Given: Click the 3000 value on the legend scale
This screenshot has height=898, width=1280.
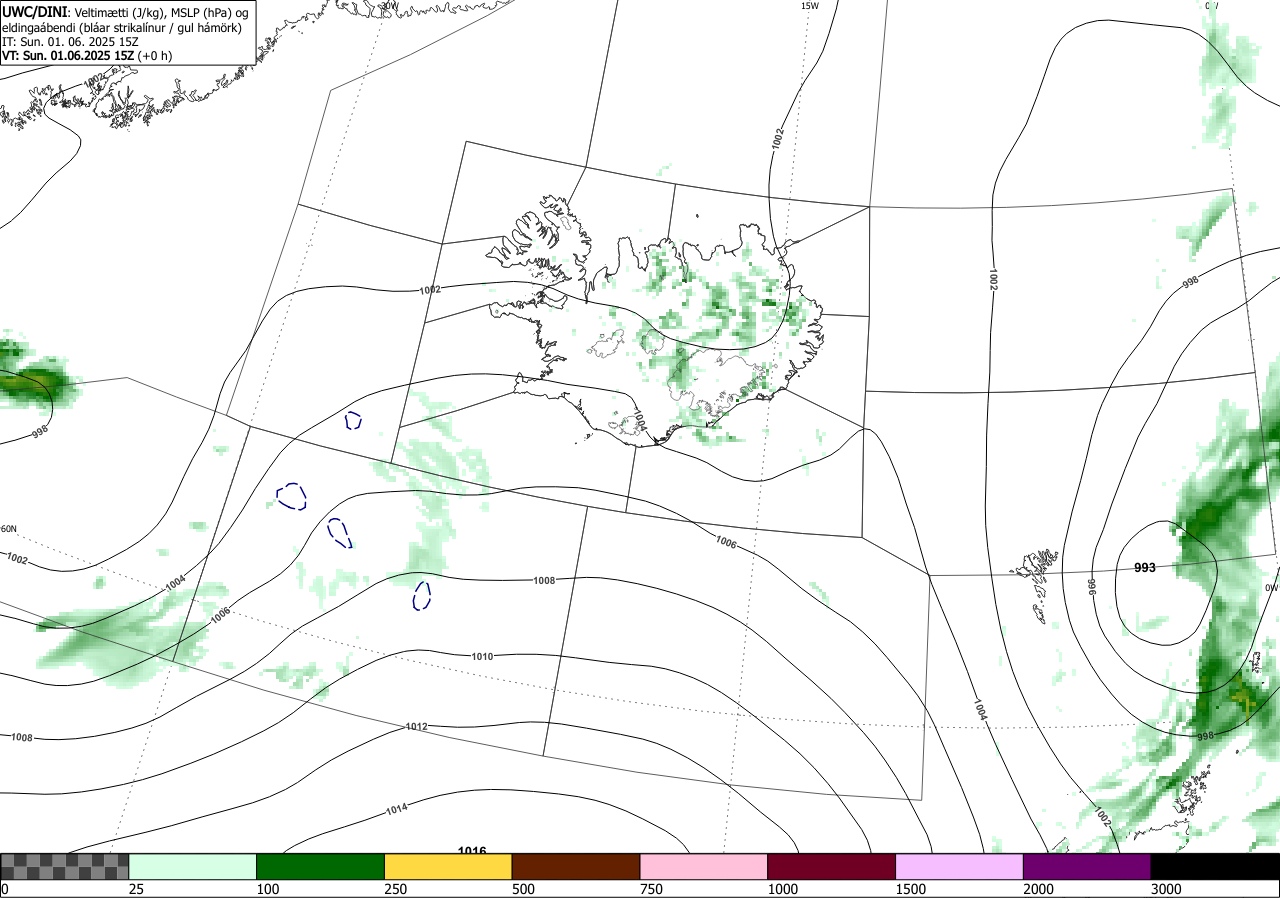Looking at the screenshot, I should tap(1167, 889).
